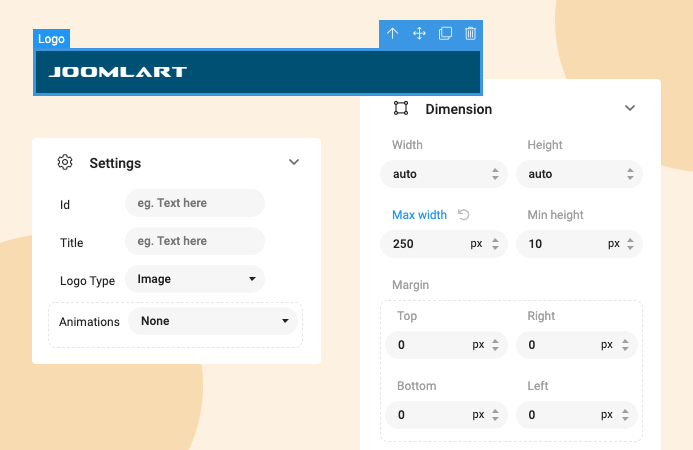Click the Margin Top unit px
Screen dimensions: 693x450
pos(478,345)
